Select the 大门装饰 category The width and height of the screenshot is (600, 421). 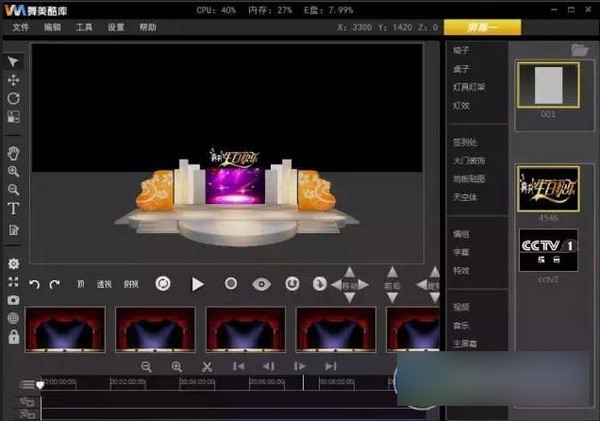point(469,161)
